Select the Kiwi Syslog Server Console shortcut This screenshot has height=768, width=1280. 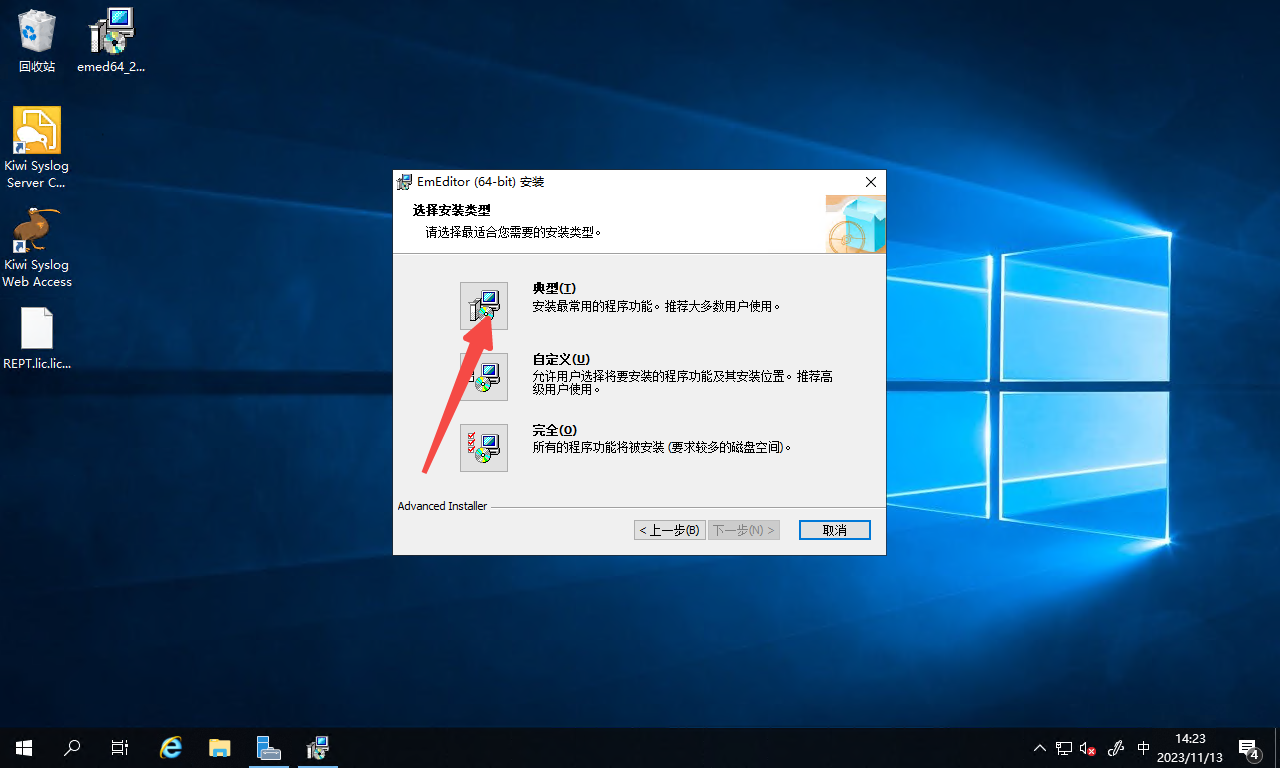click(37, 146)
